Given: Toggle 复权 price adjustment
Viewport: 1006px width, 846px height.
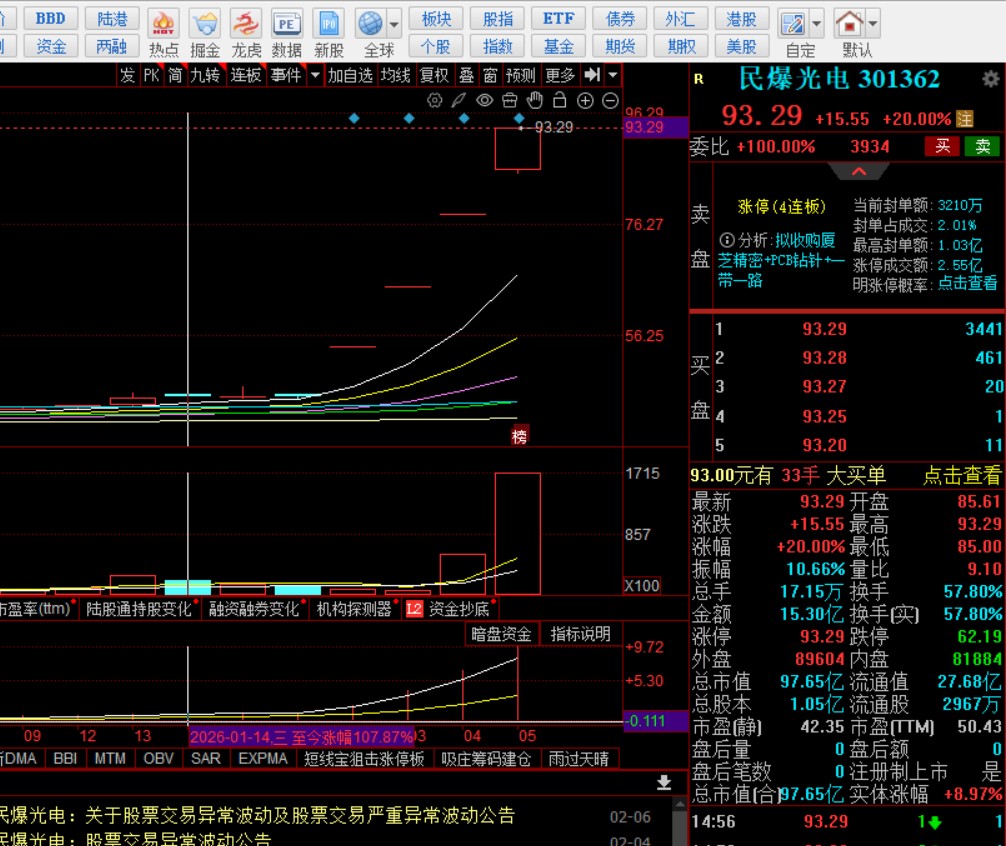Looking at the screenshot, I should coord(434,75).
